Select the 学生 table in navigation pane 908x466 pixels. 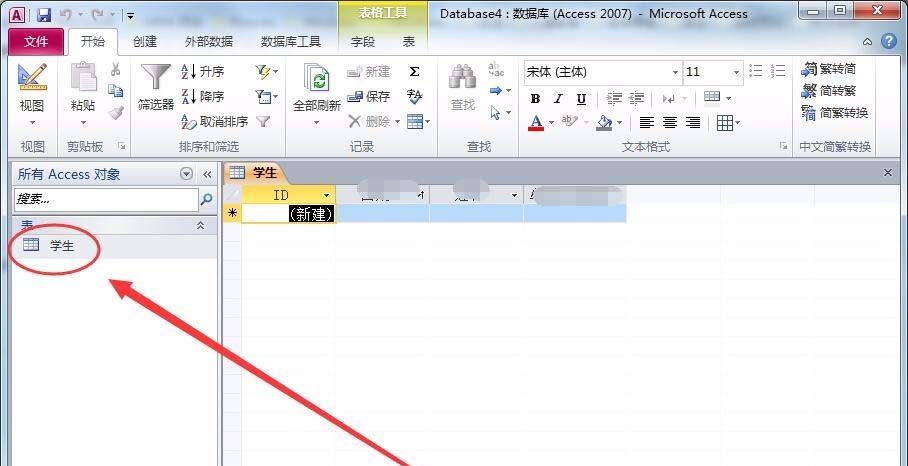(x=115, y=245)
